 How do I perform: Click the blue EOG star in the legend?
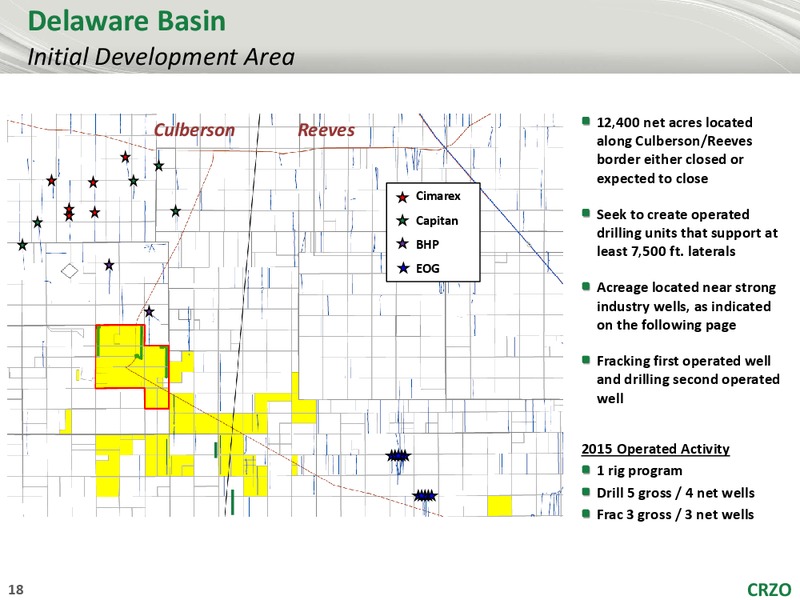tap(403, 268)
